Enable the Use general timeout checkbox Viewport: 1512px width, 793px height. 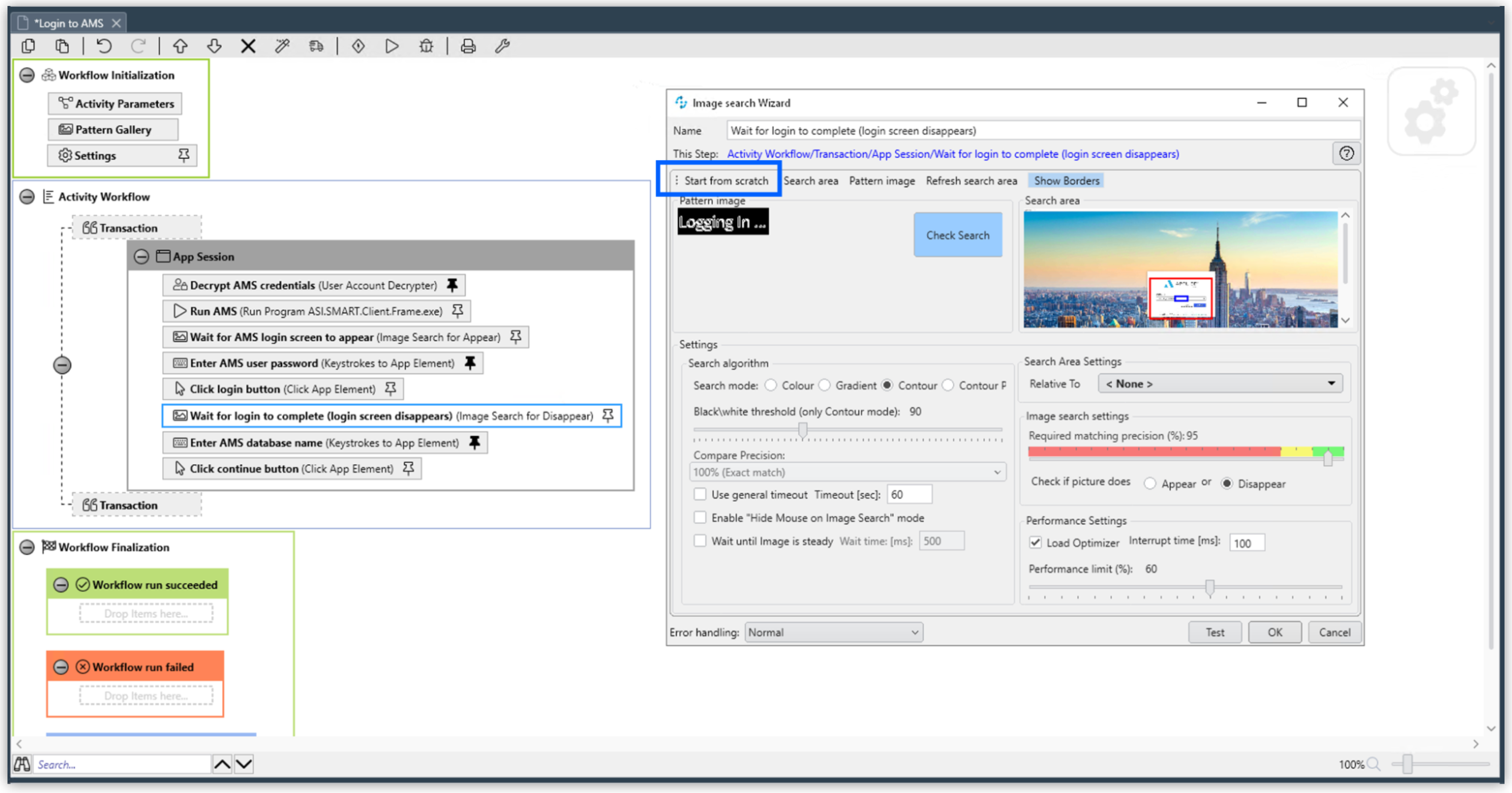pos(700,494)
